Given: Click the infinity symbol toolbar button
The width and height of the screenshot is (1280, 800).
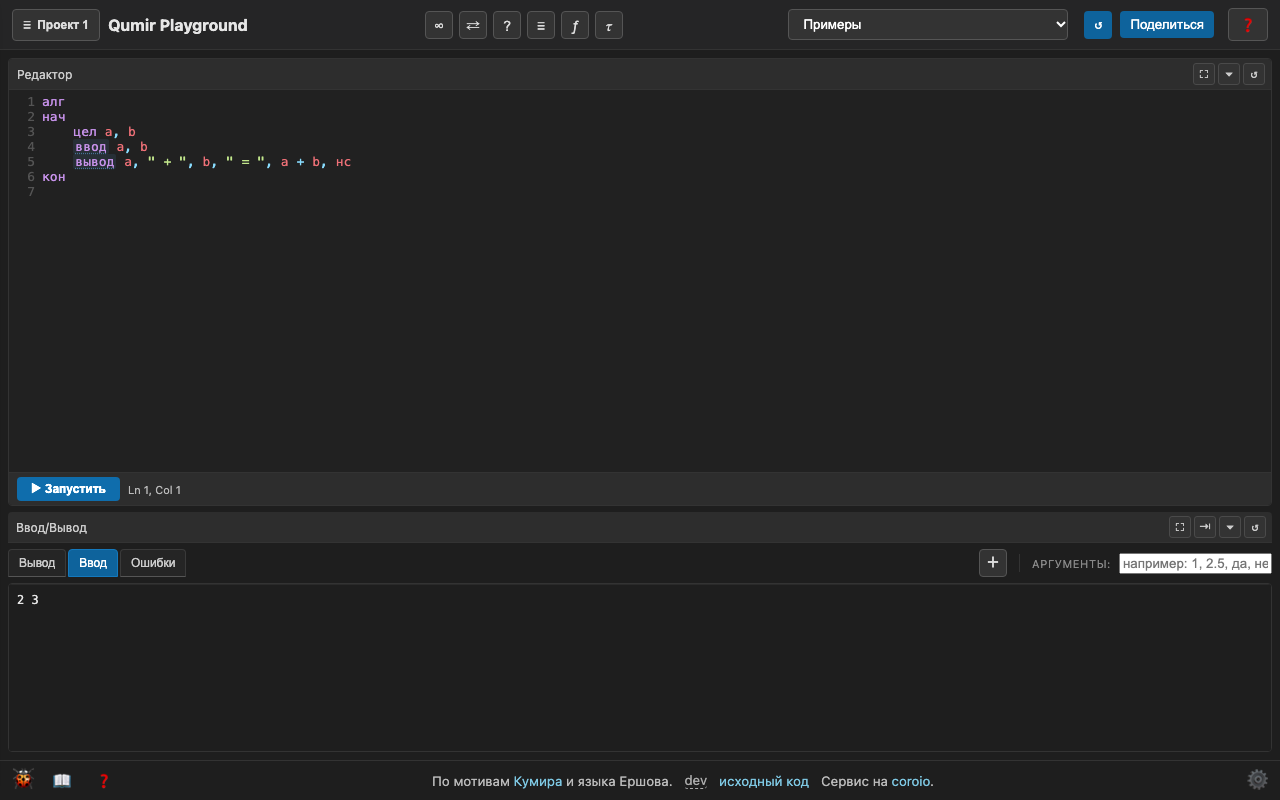Looking at the screenshot, I should click(x=439, y=25).
